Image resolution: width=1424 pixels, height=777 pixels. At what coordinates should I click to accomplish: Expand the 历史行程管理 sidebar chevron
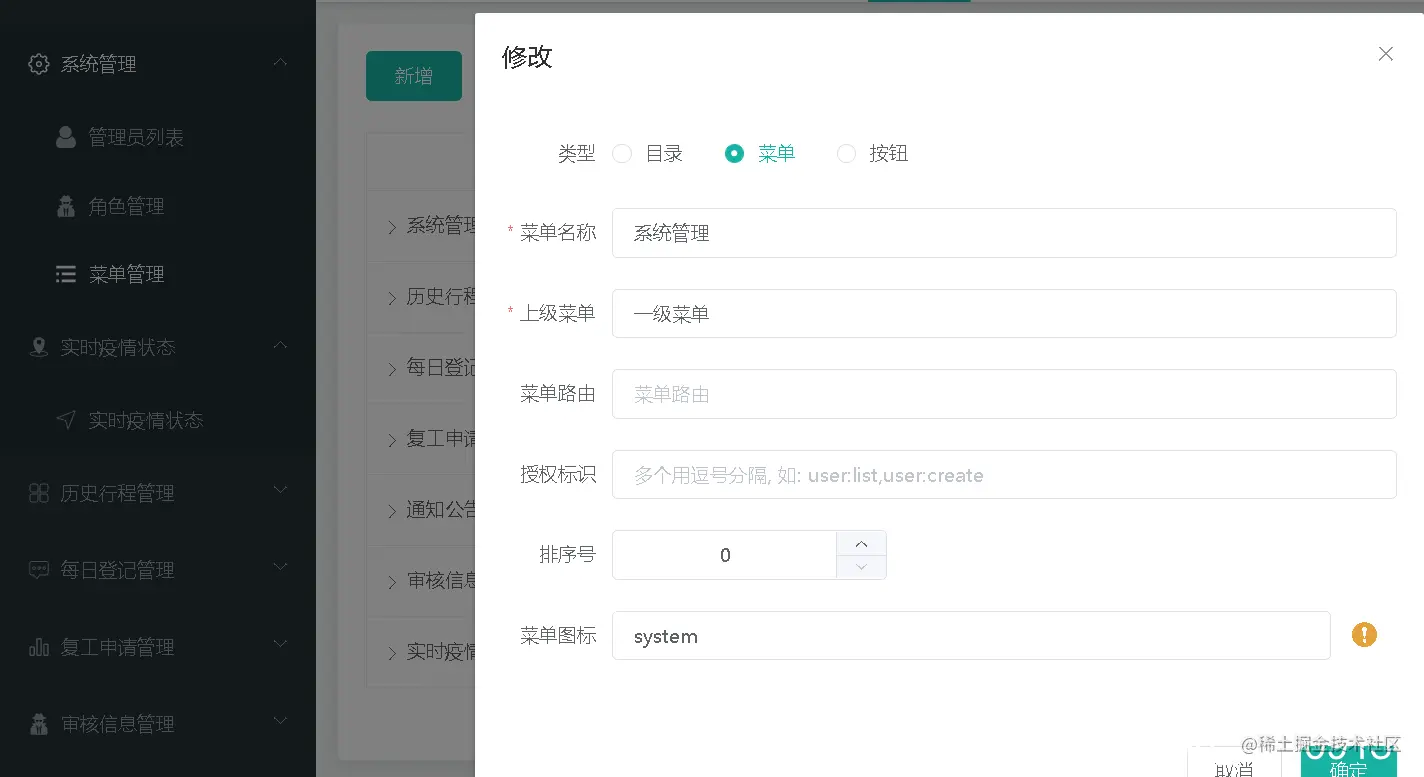point(280,490)
